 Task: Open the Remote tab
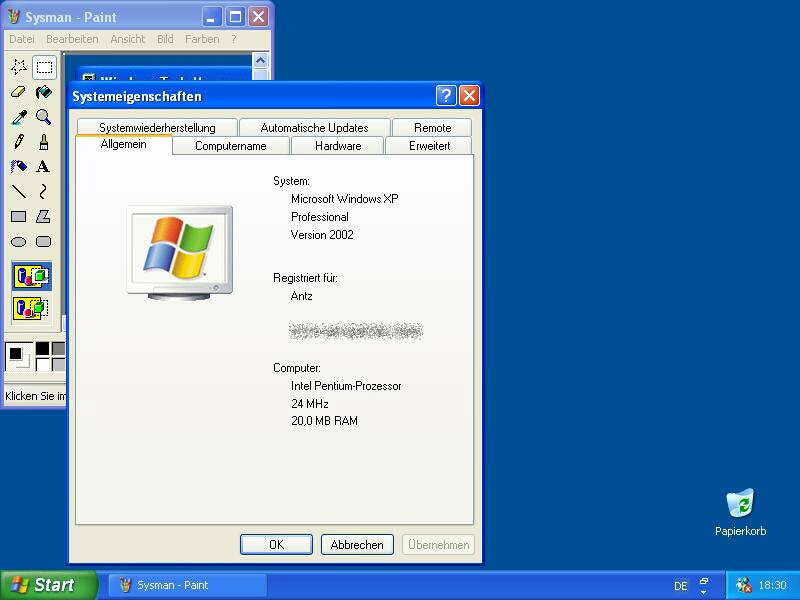point(432,128)
